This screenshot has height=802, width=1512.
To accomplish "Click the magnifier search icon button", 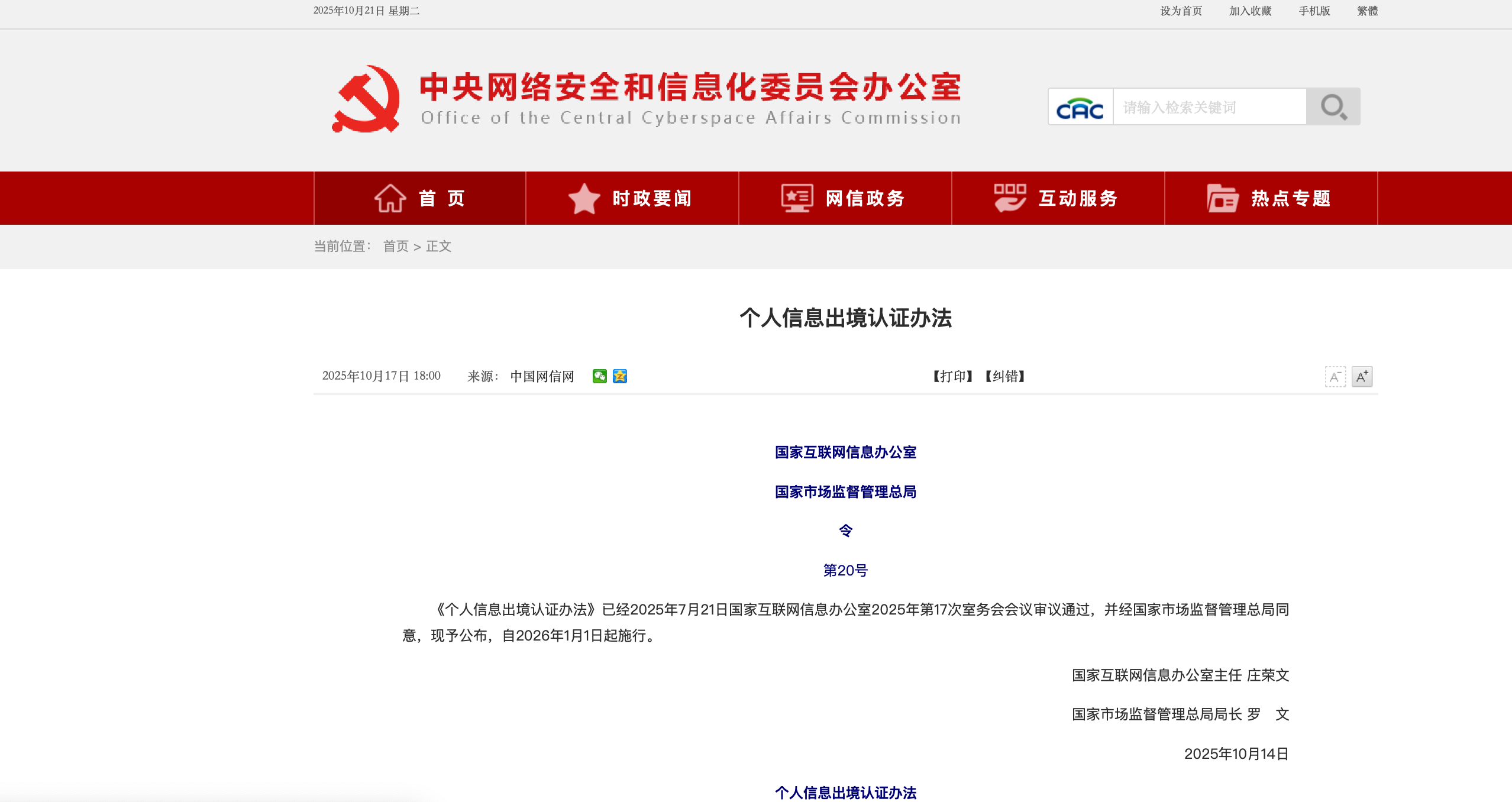I will coord(1333,107).
